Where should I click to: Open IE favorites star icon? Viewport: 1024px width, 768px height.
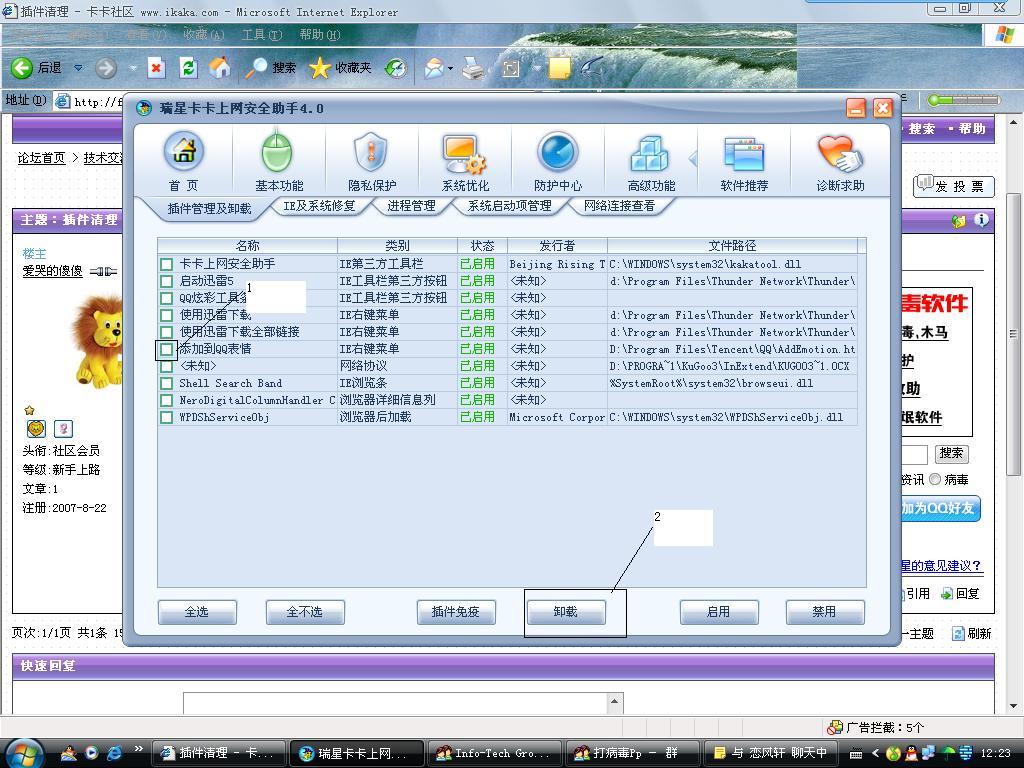tap(319, 67)
